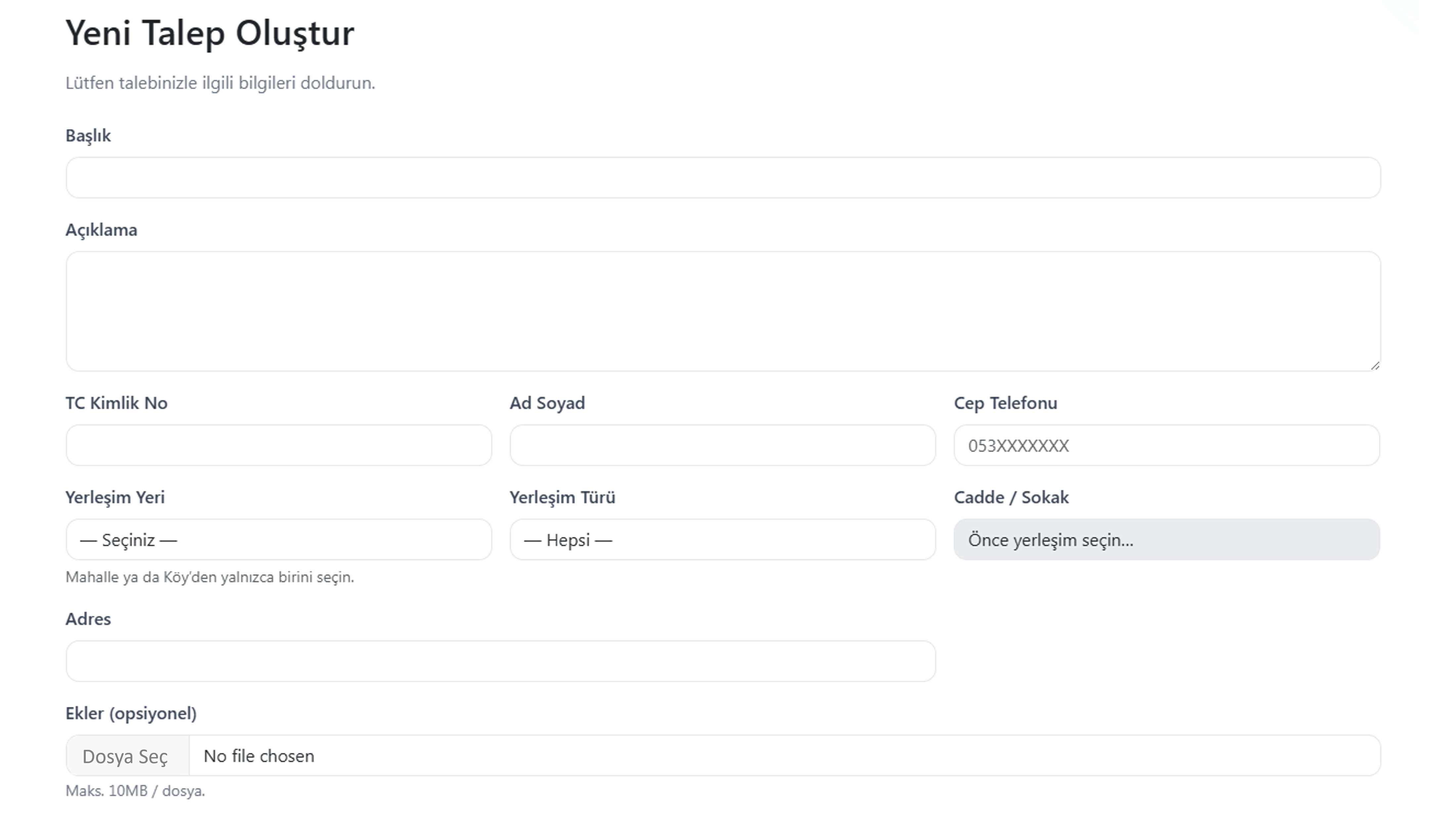Click the Ekler (opsiyonel) label
This screenshot has width=1456, height=819.
click(x=131, y=713)
